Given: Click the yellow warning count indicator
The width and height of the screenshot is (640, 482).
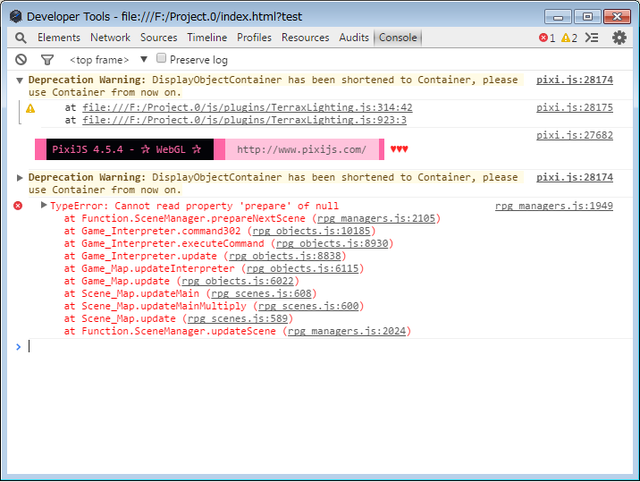Looking at the screenshot, I should [x=569, y=38].
